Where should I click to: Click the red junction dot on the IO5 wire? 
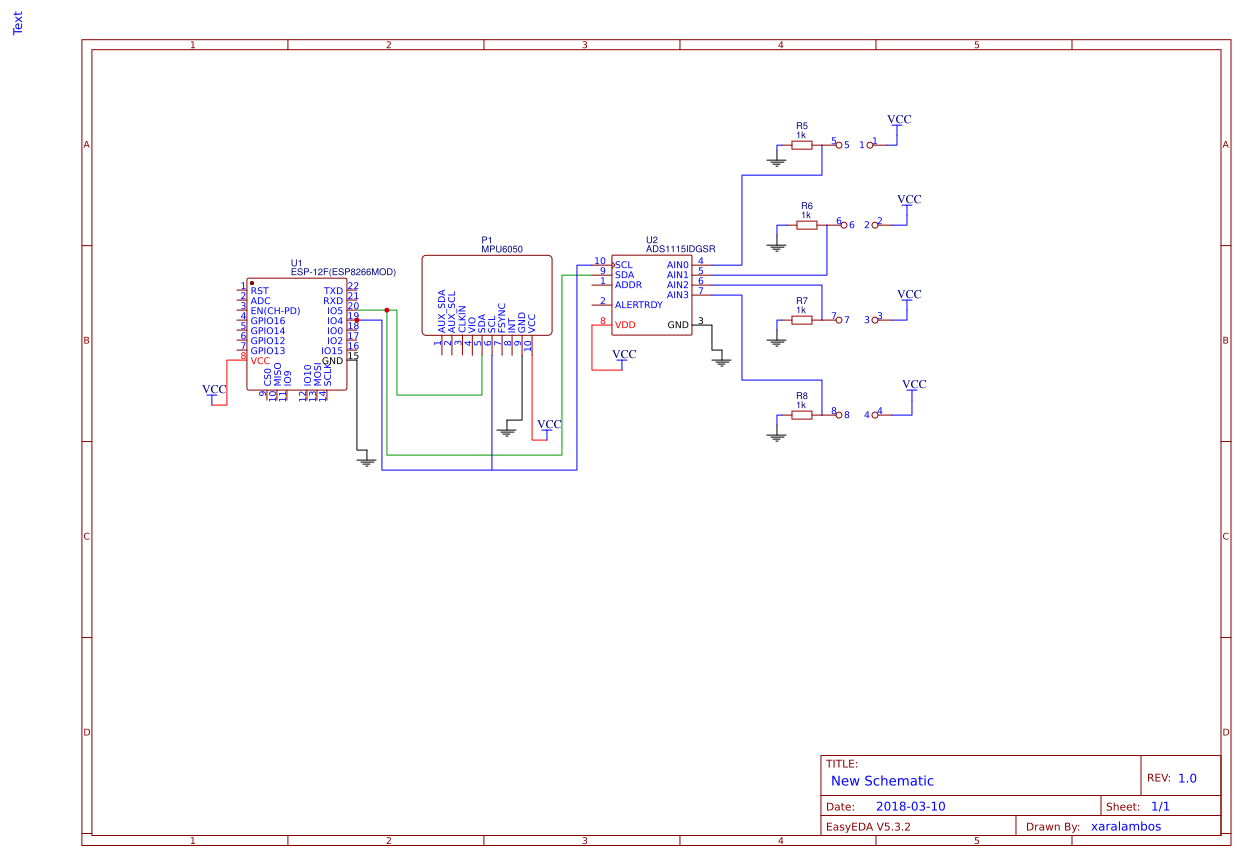coord(387,310)
